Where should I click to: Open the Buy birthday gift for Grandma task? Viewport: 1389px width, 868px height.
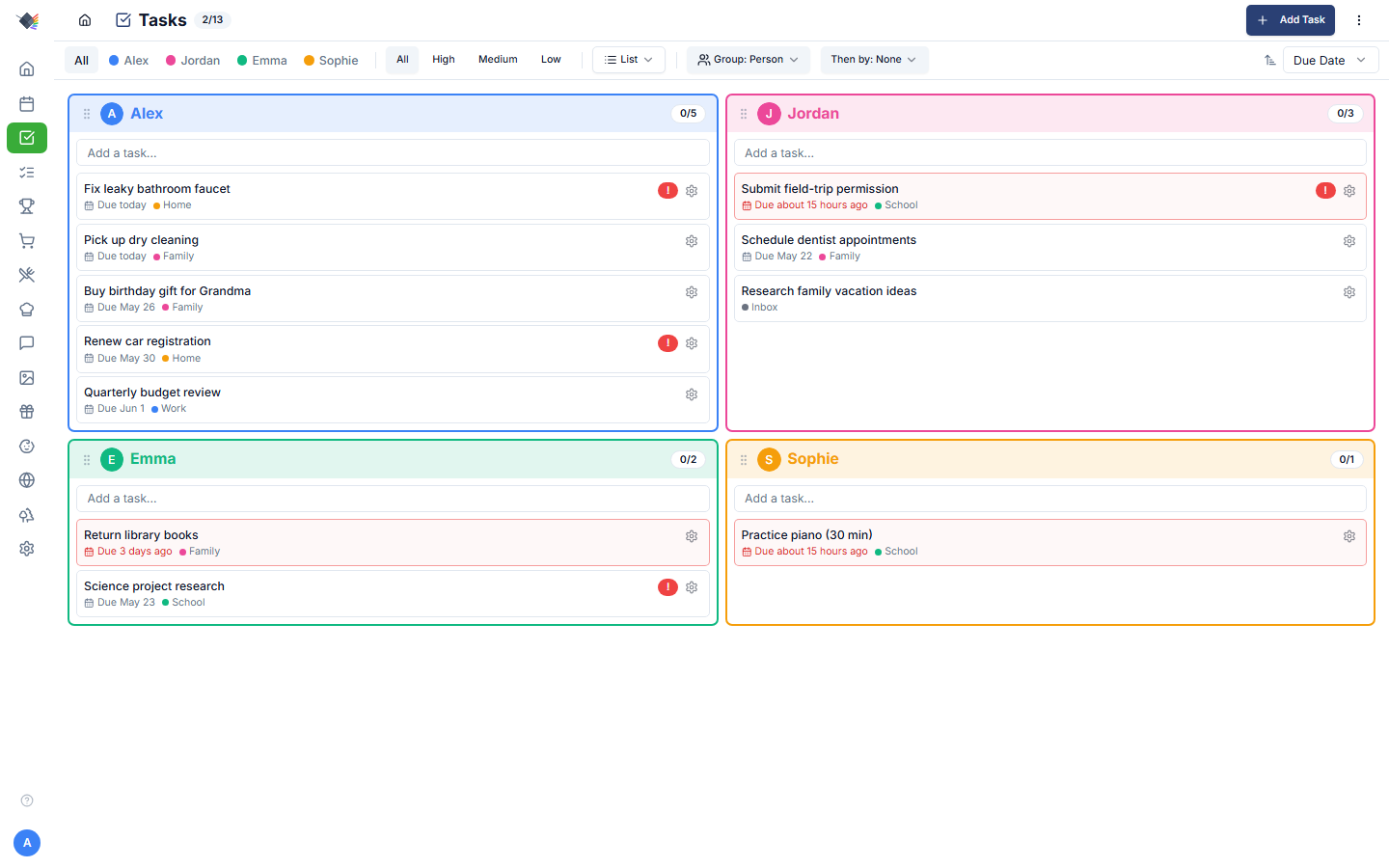point(393,298)
